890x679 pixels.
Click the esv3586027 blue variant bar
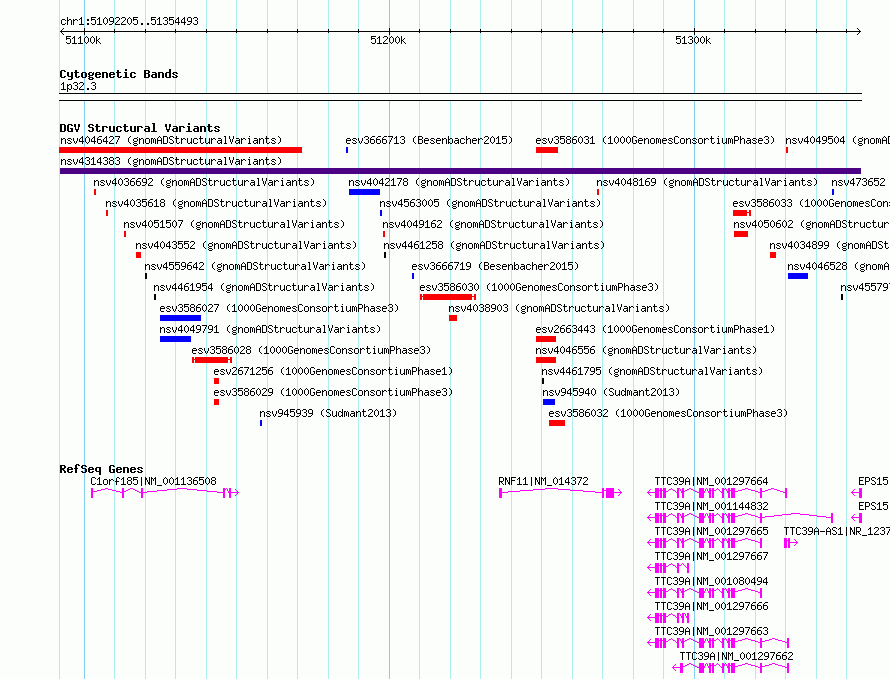(180, 318)
